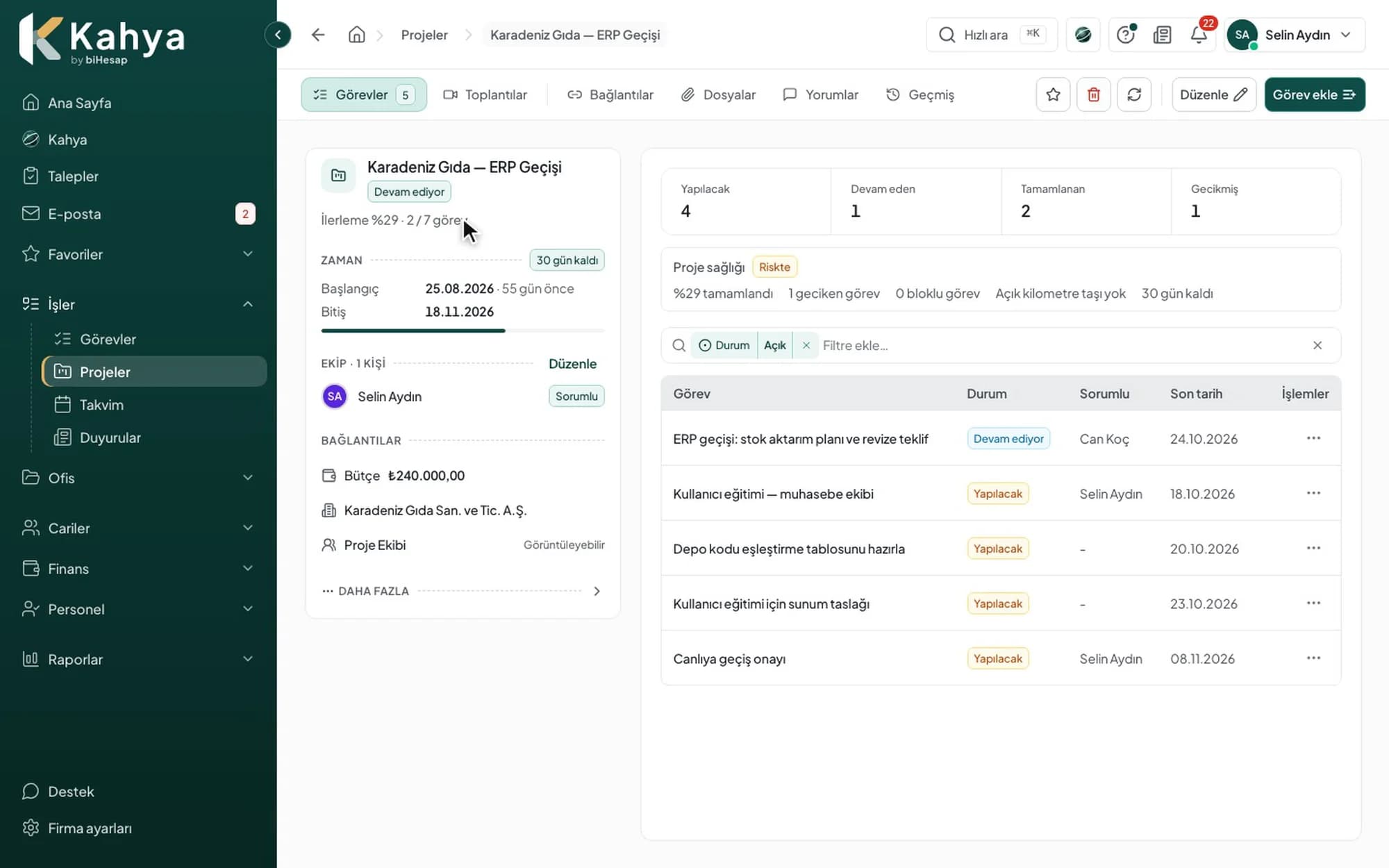Click the top Düzenle button with pencil
Screen dimensions: 1389x868
[x=1214, y=94]
